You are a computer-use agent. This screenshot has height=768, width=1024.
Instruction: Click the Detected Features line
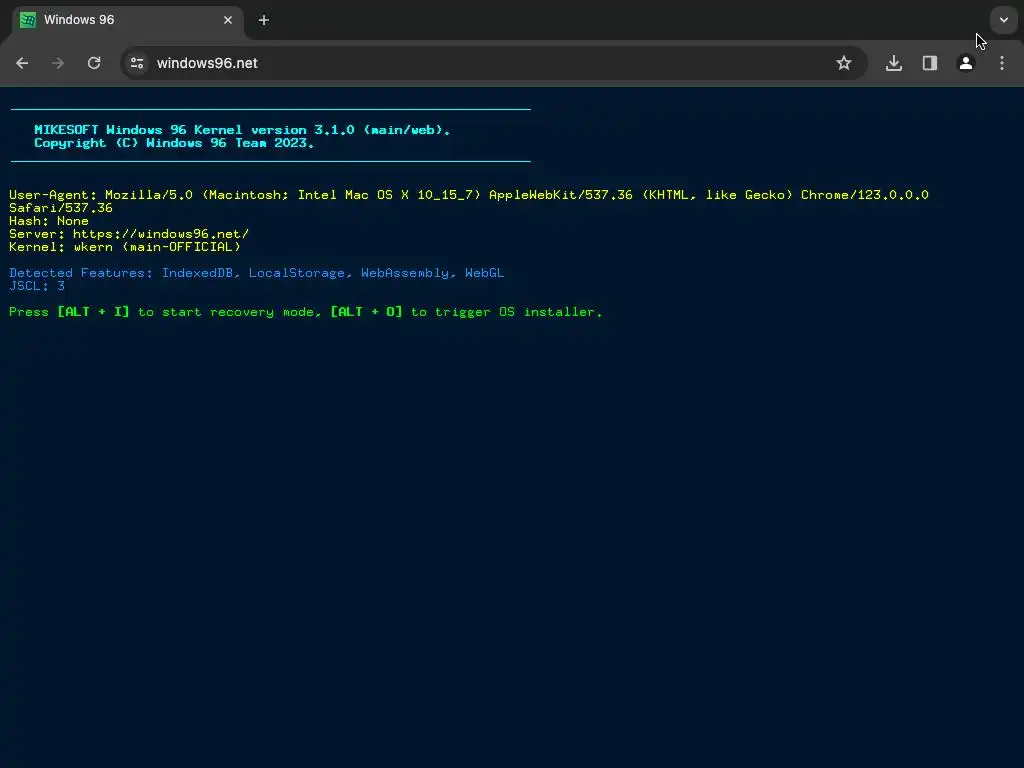coord(257,273)
